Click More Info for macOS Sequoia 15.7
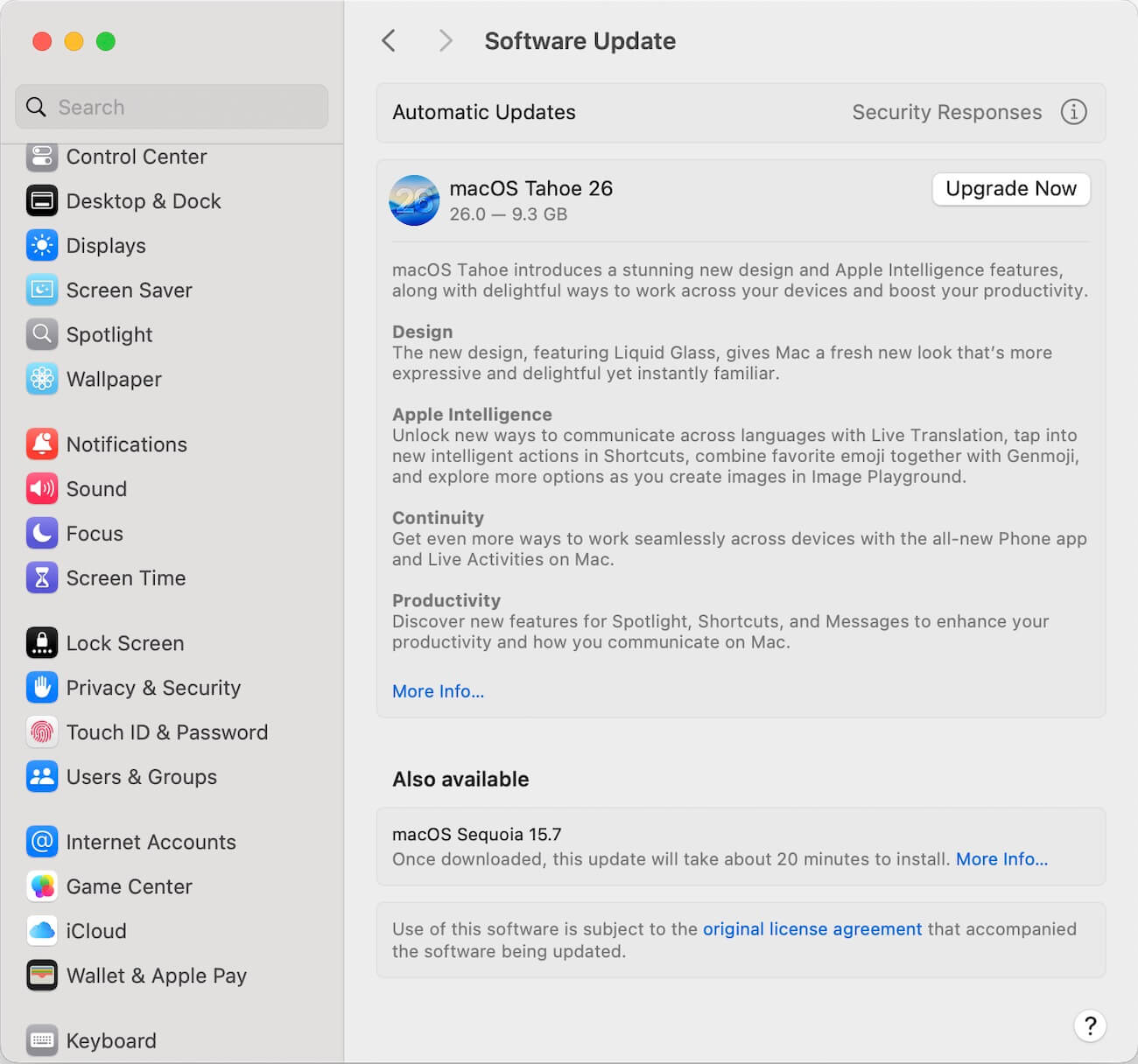Image resolution: width=1138 pixels, height=1064 pixels. (x=1001, y=859)
